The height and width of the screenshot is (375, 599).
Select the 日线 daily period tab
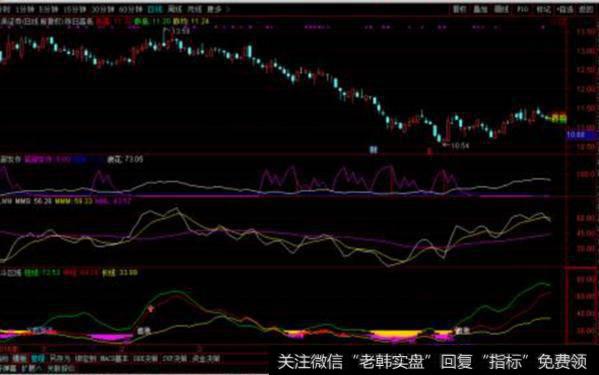(155, 9)
